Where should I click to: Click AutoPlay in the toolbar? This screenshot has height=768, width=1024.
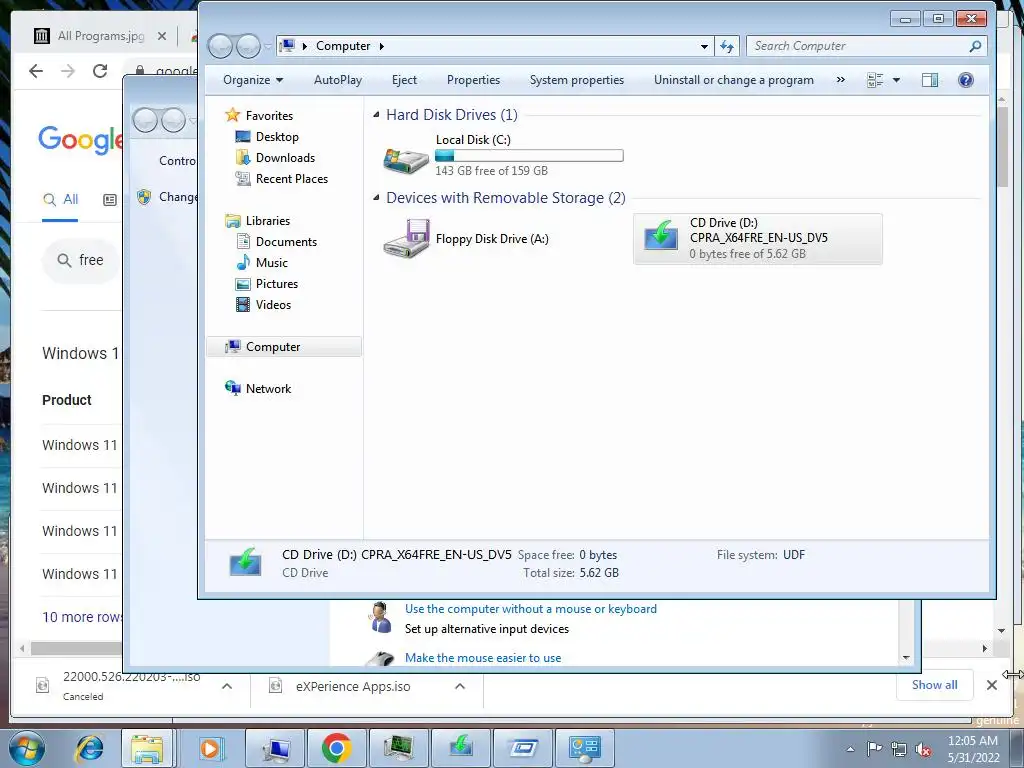click(338, 80)
